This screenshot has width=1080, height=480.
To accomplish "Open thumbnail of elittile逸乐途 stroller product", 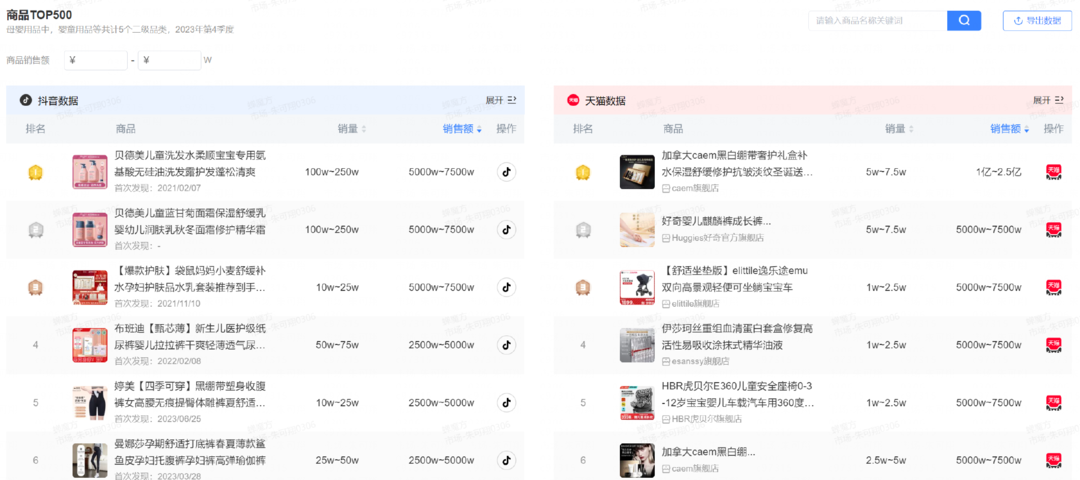I will [x=637, y=287].
